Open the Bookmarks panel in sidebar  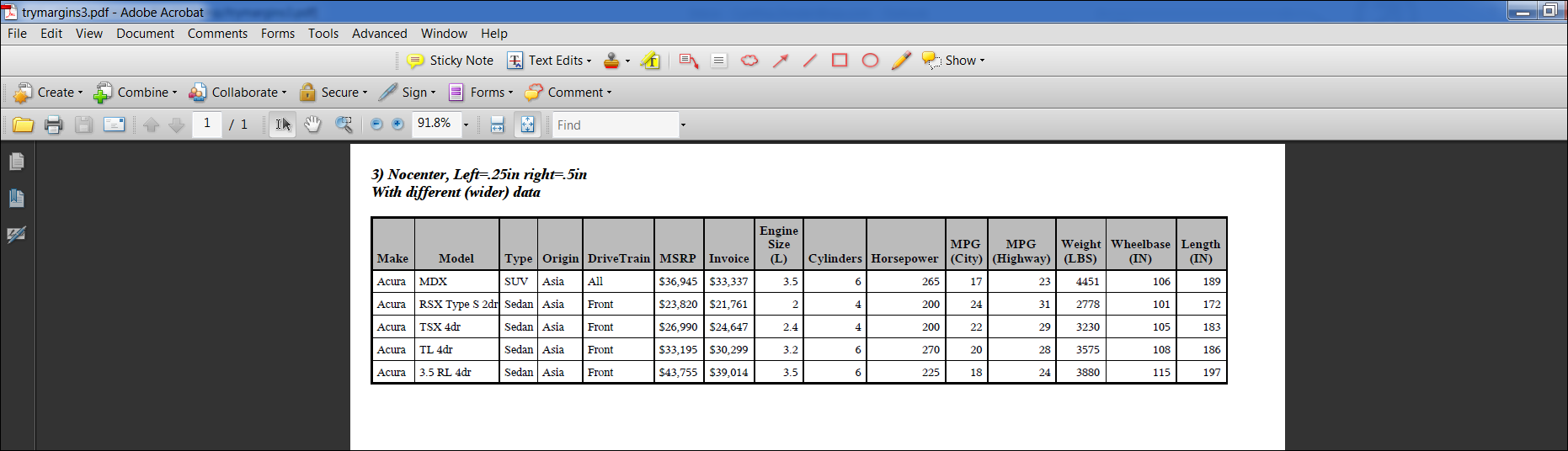click(x=17, y=199)
